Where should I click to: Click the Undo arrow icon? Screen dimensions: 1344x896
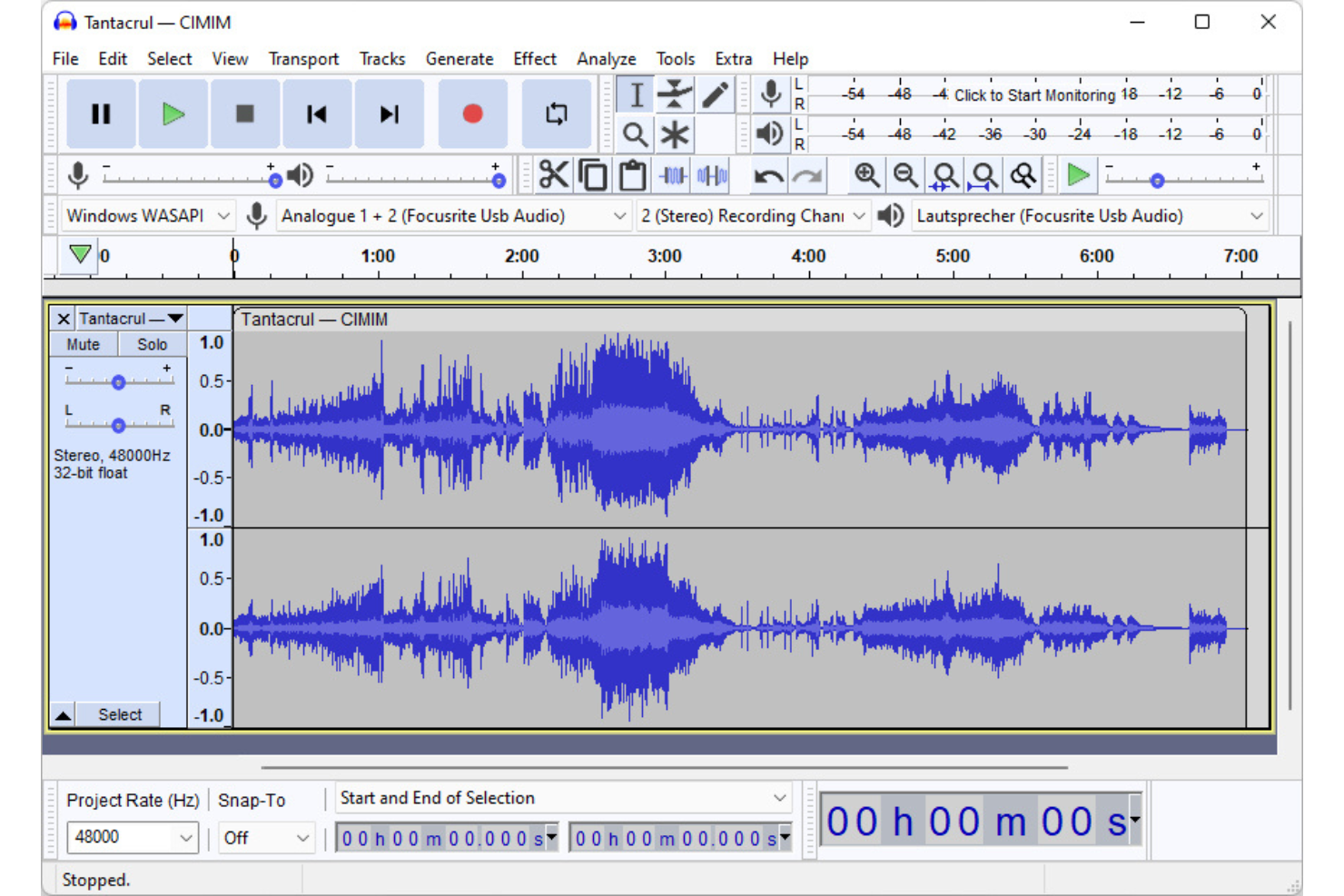[x=768, y=174]
